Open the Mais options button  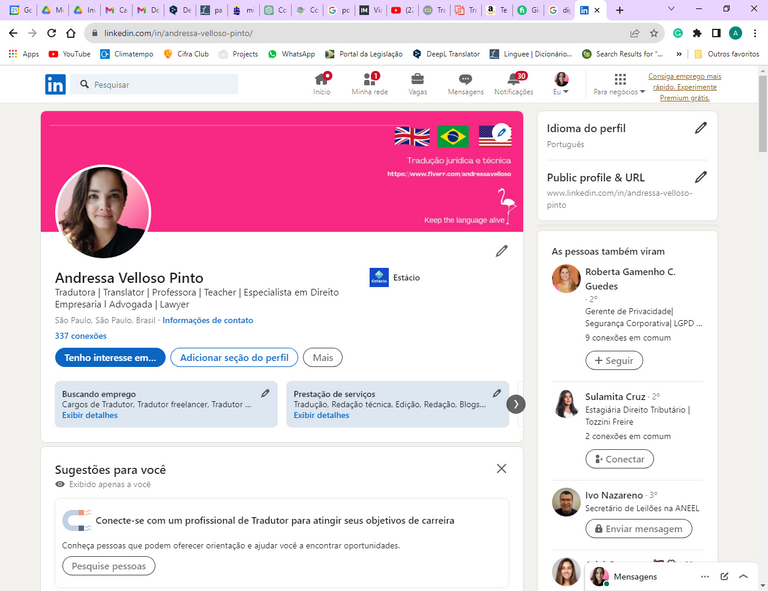pos(322,358)
